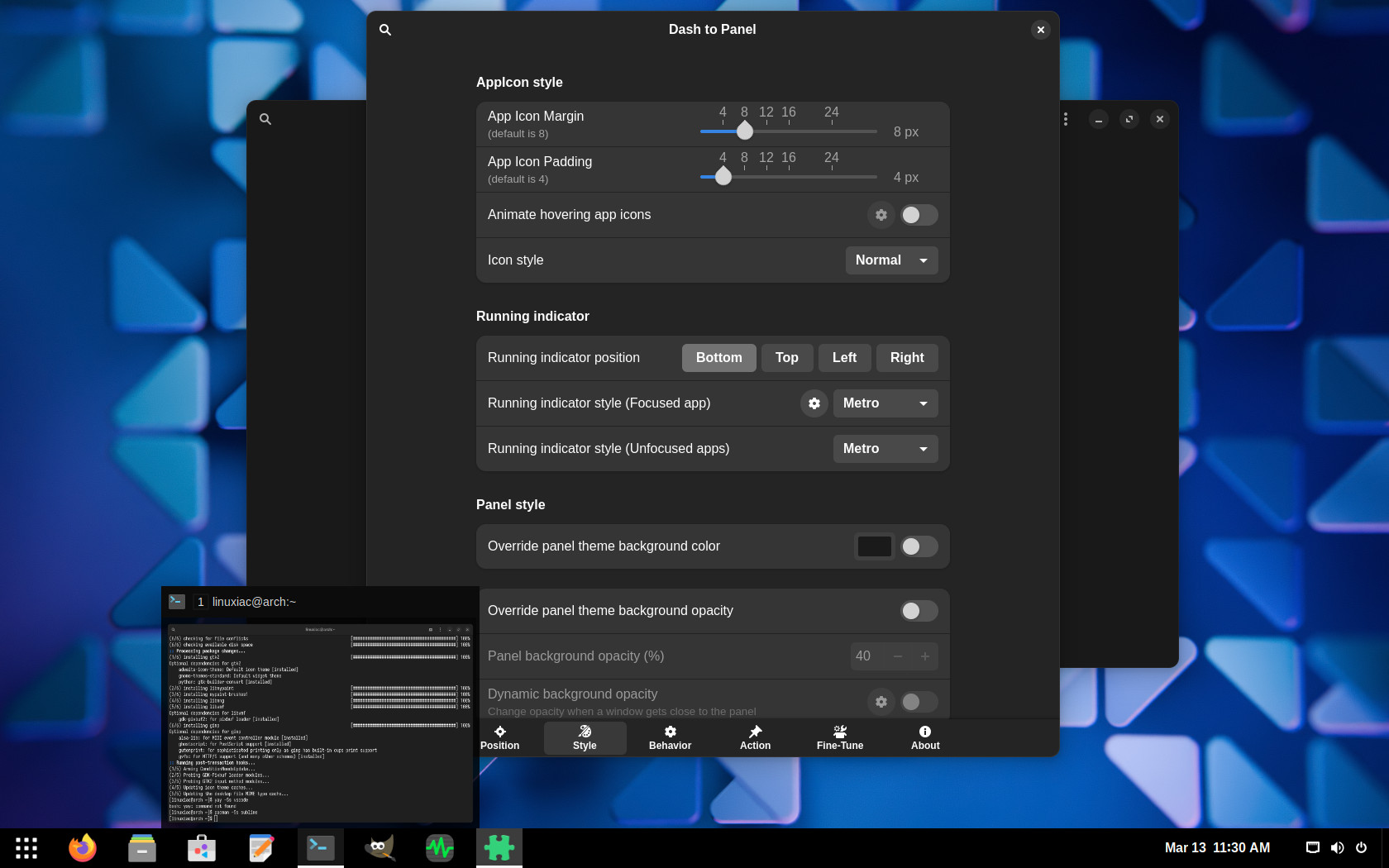Open the power menu in system tray
The height and width of the screenshot is (868, 1389).
pyautogui.click(x=1361, y=847)
